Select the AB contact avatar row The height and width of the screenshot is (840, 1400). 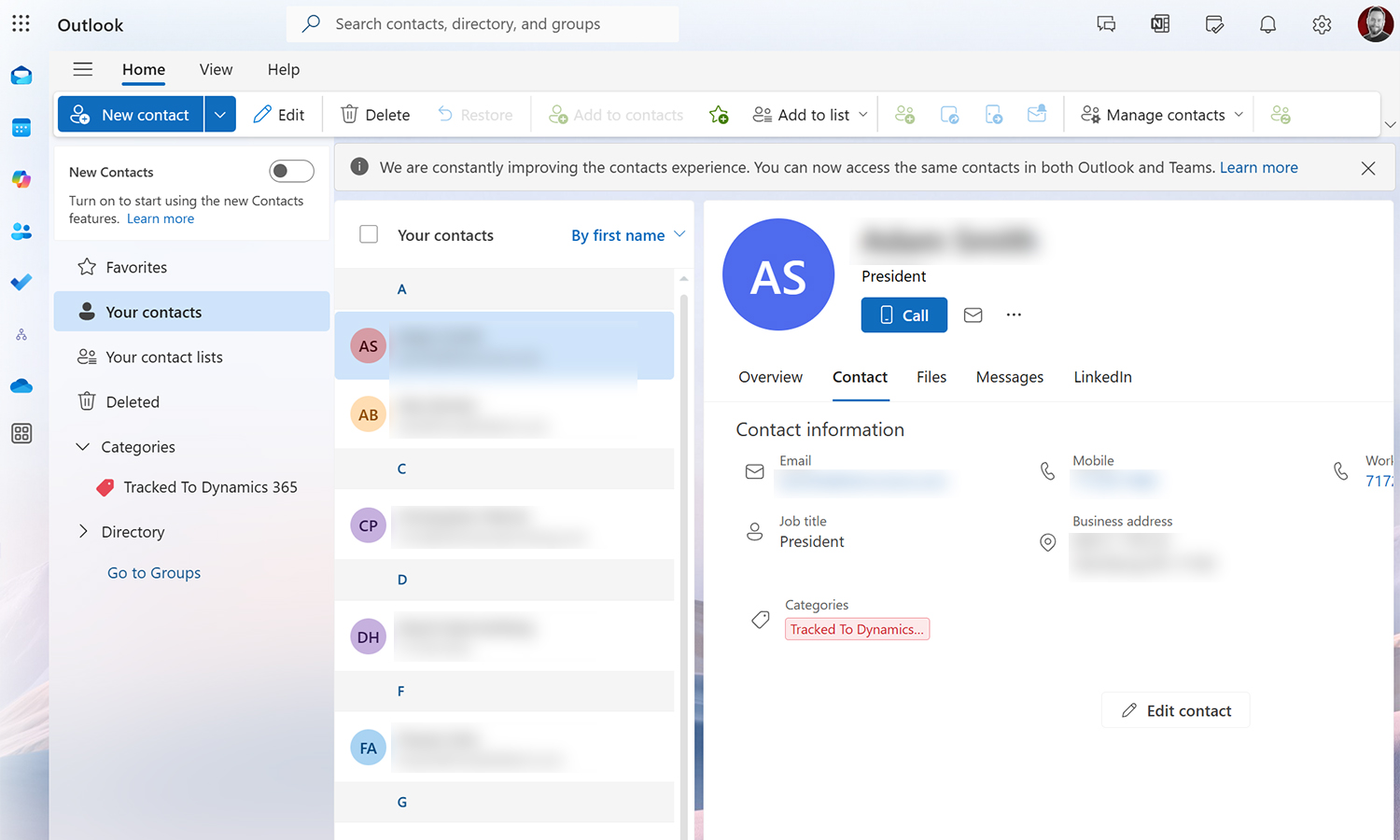[504, 414]
